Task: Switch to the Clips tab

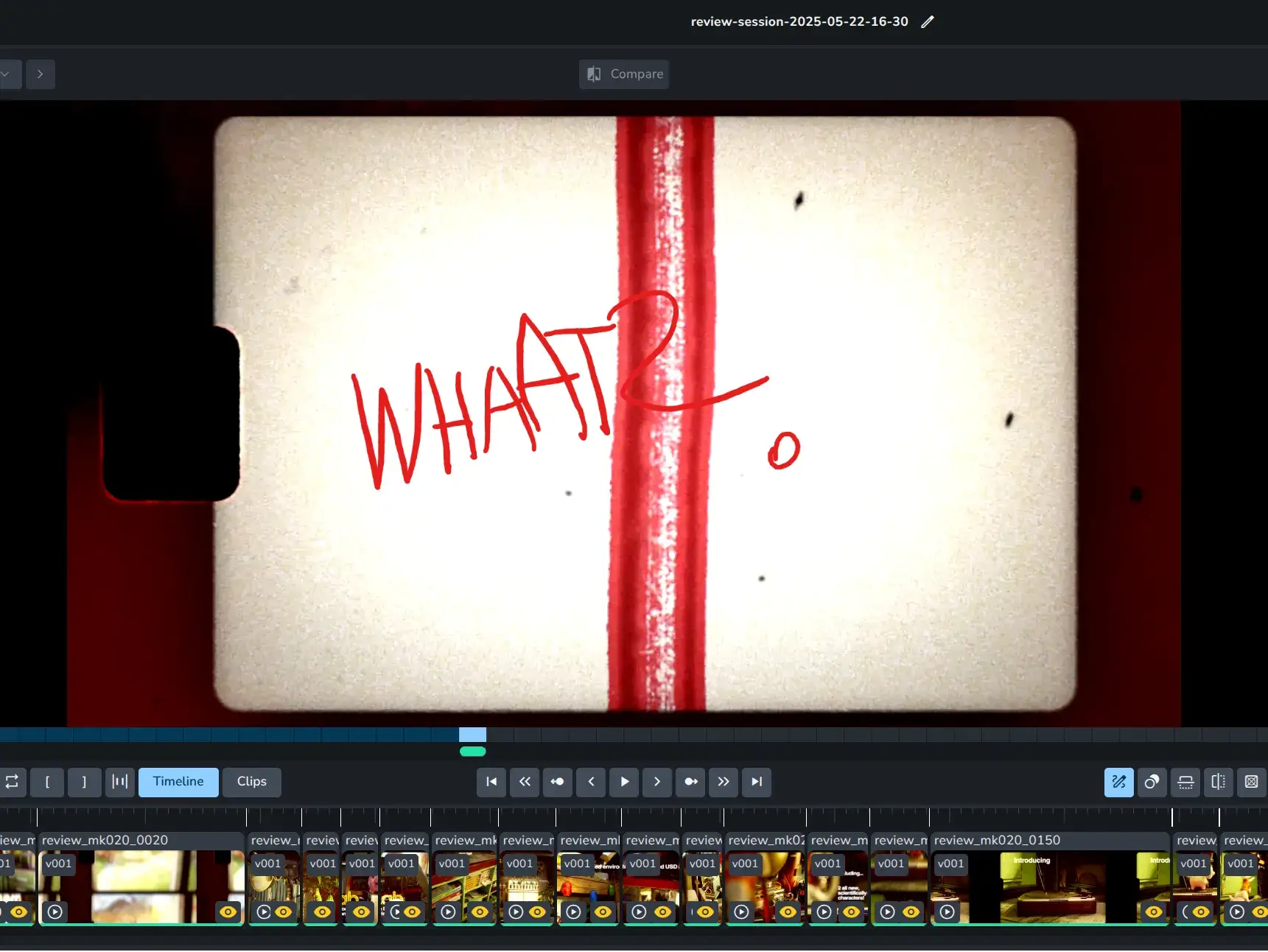Action: tap(251, 782)
